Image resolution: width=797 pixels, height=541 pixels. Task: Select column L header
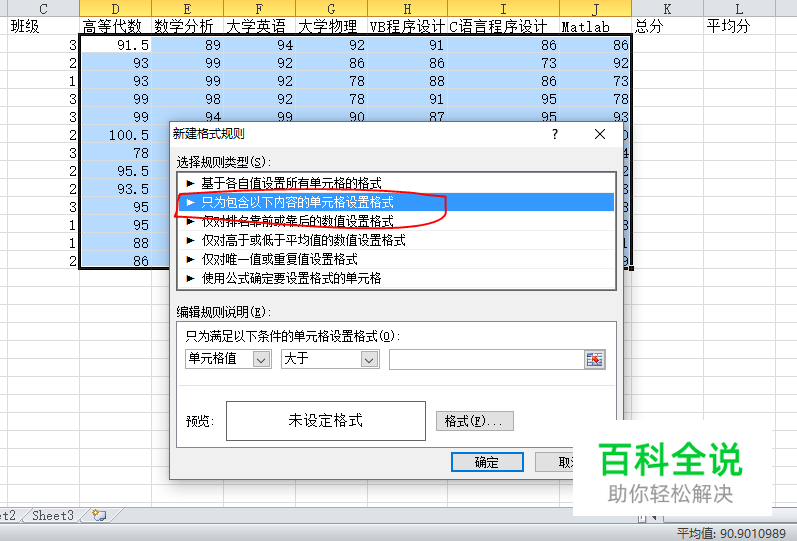click(x=739, y=8)
